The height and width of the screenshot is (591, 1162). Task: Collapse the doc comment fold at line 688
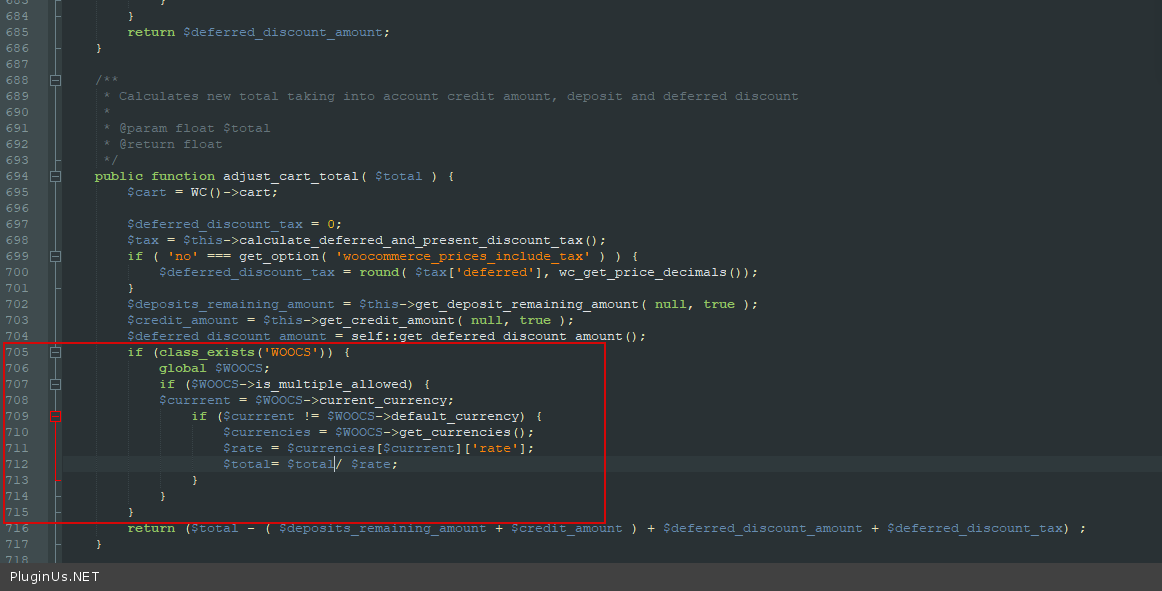pos(55,80)
